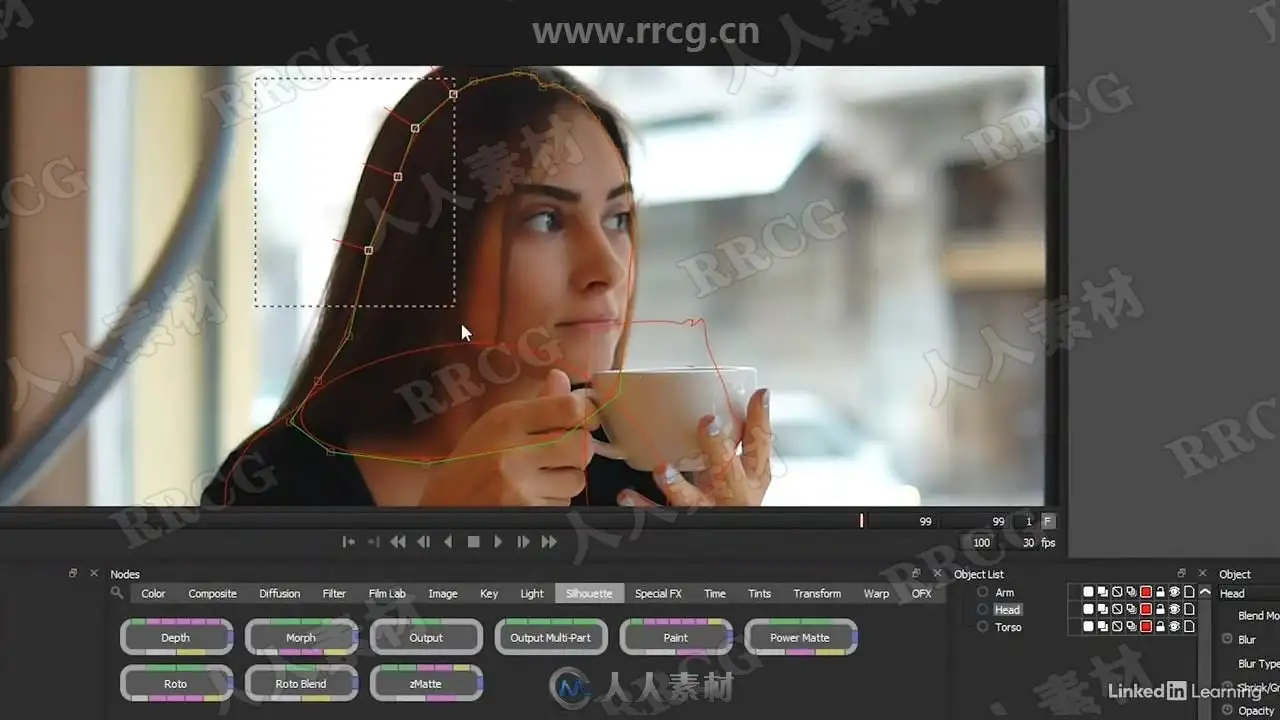
Task: Click the rewind double-arrow playback button
Action: pyautogui.click(x=398, y=542)
